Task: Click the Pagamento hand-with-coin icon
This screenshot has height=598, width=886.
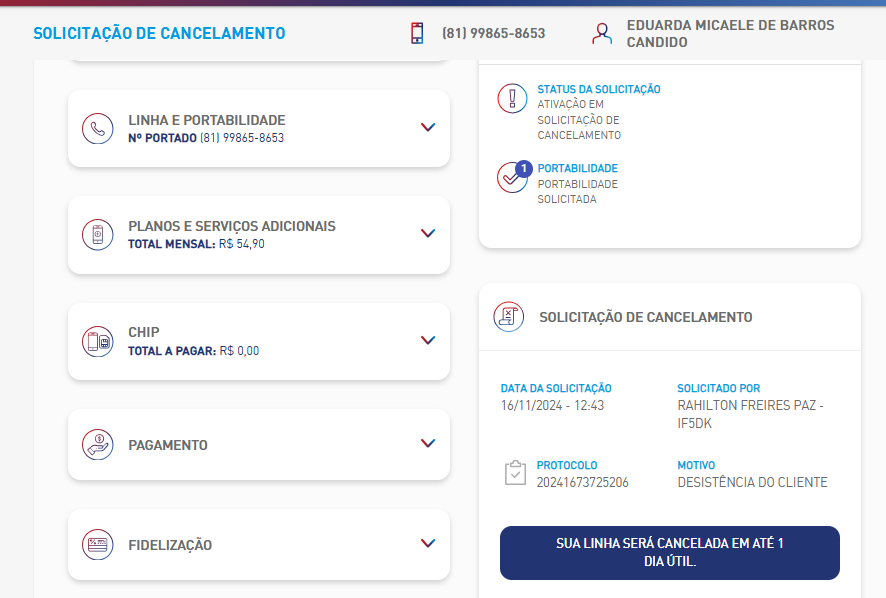Action: [x=98, y=444]
